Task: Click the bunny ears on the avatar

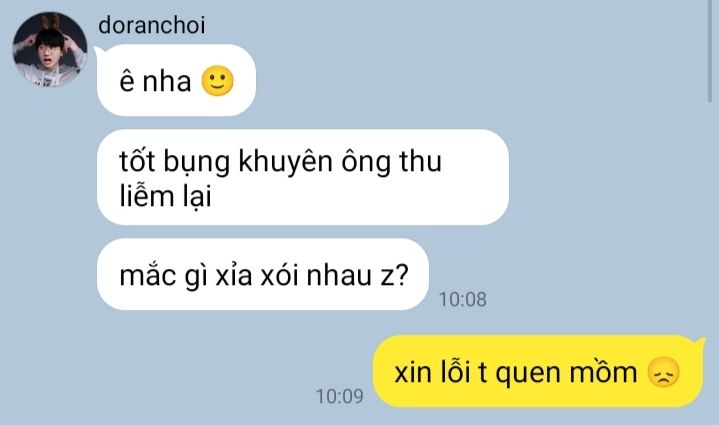Action: tap(51, 22)
